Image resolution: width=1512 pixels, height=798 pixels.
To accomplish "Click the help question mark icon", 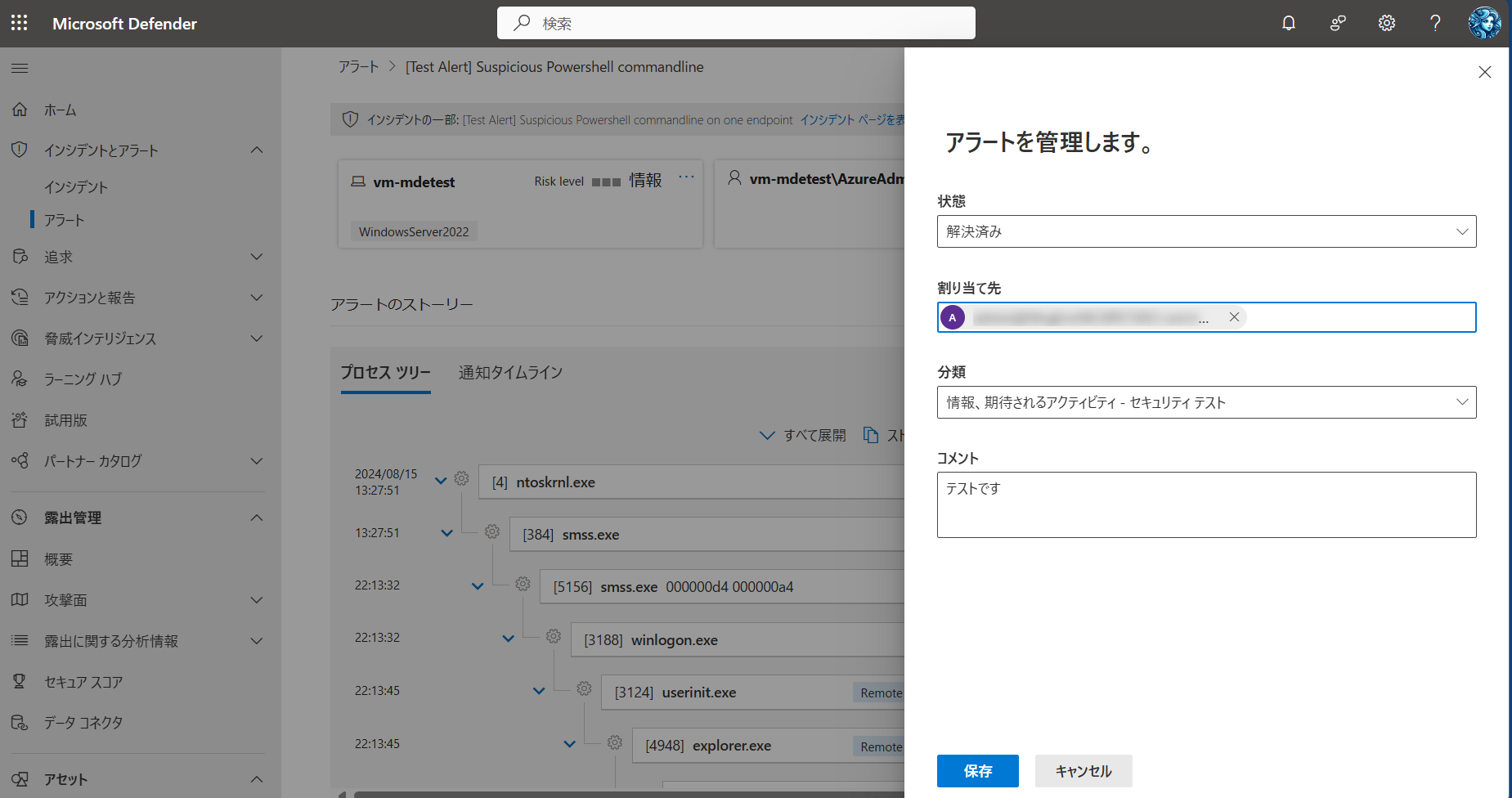I will (1435, 23).
